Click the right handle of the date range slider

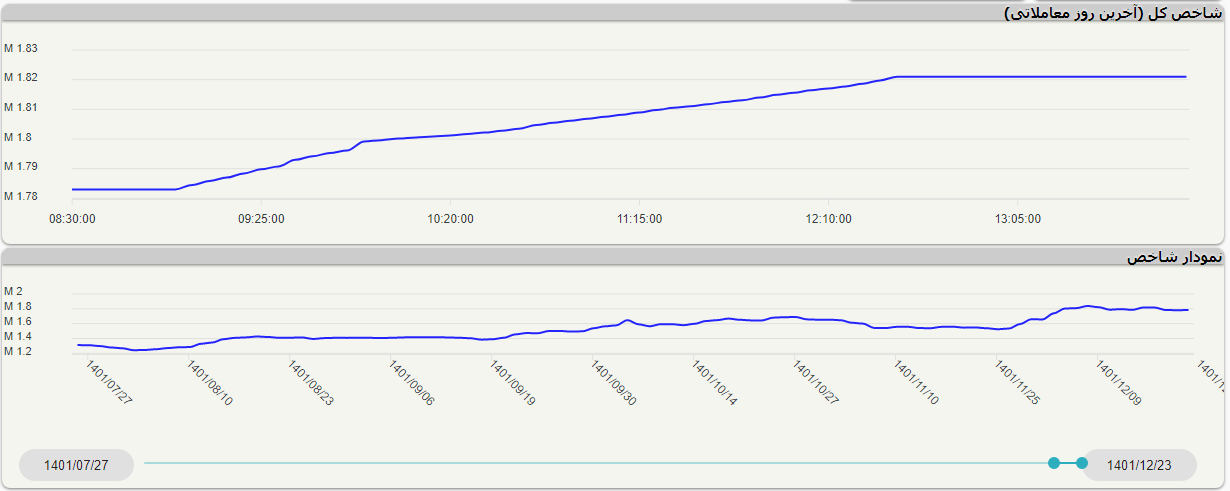pos(1082,463)
